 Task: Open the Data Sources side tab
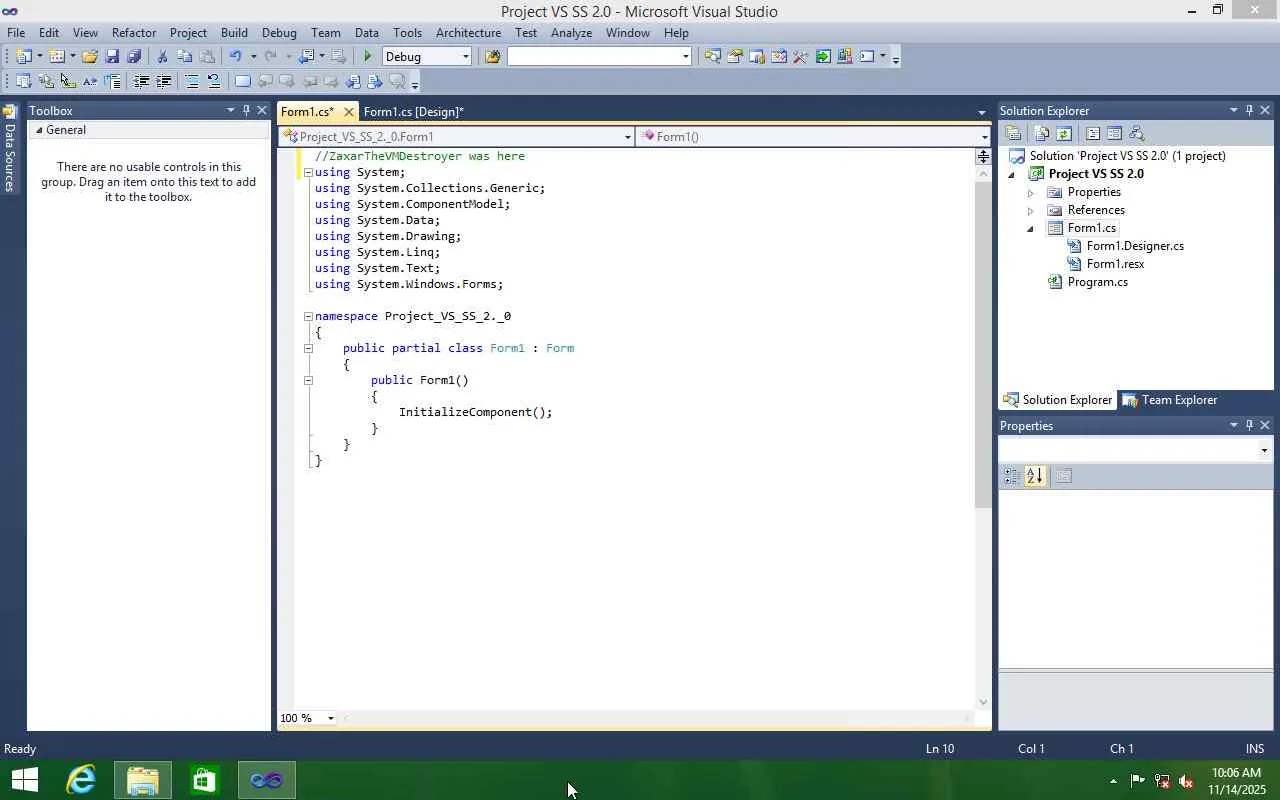(9, 150)
